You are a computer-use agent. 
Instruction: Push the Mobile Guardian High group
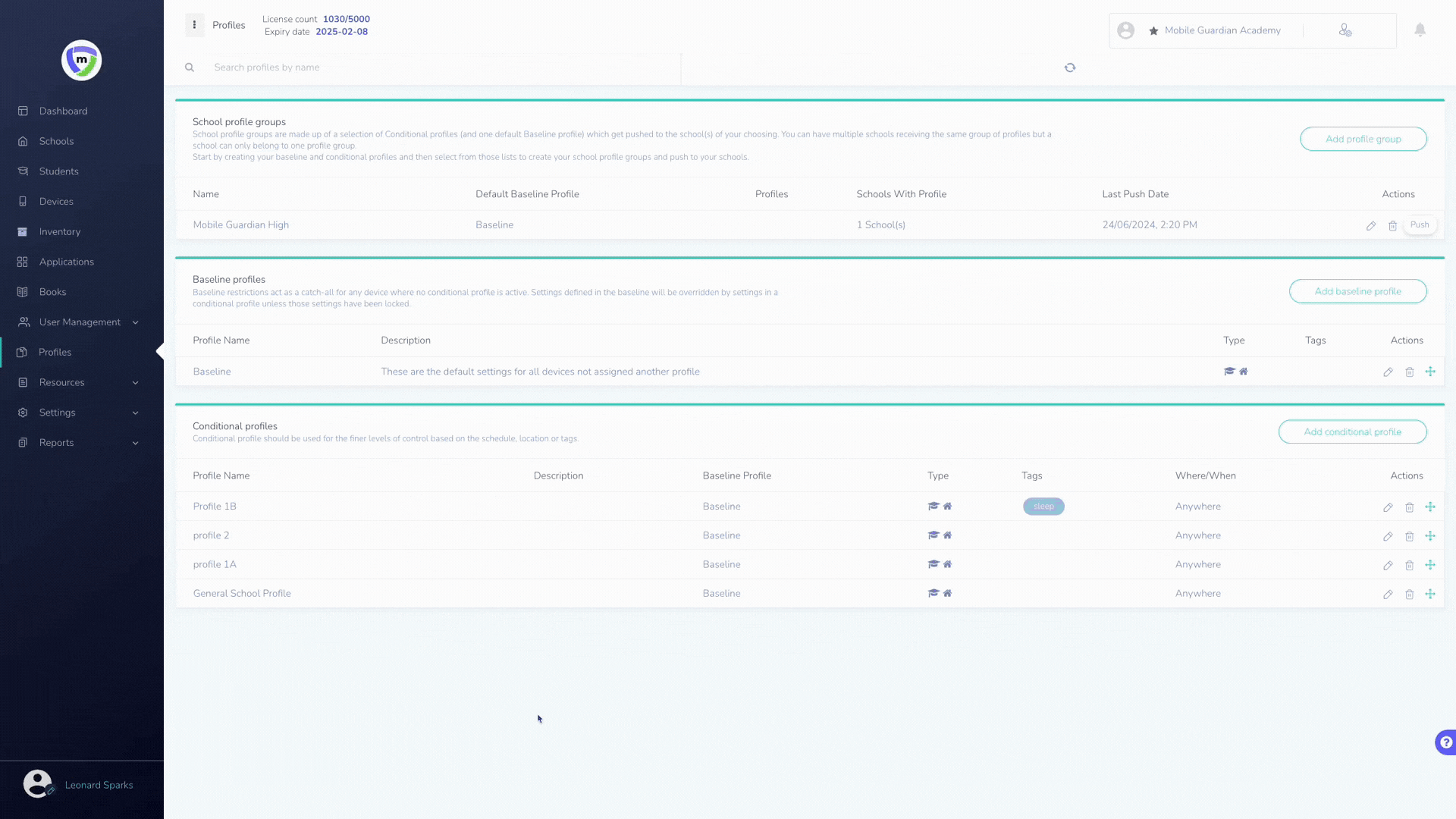(x=1419, y=225)
